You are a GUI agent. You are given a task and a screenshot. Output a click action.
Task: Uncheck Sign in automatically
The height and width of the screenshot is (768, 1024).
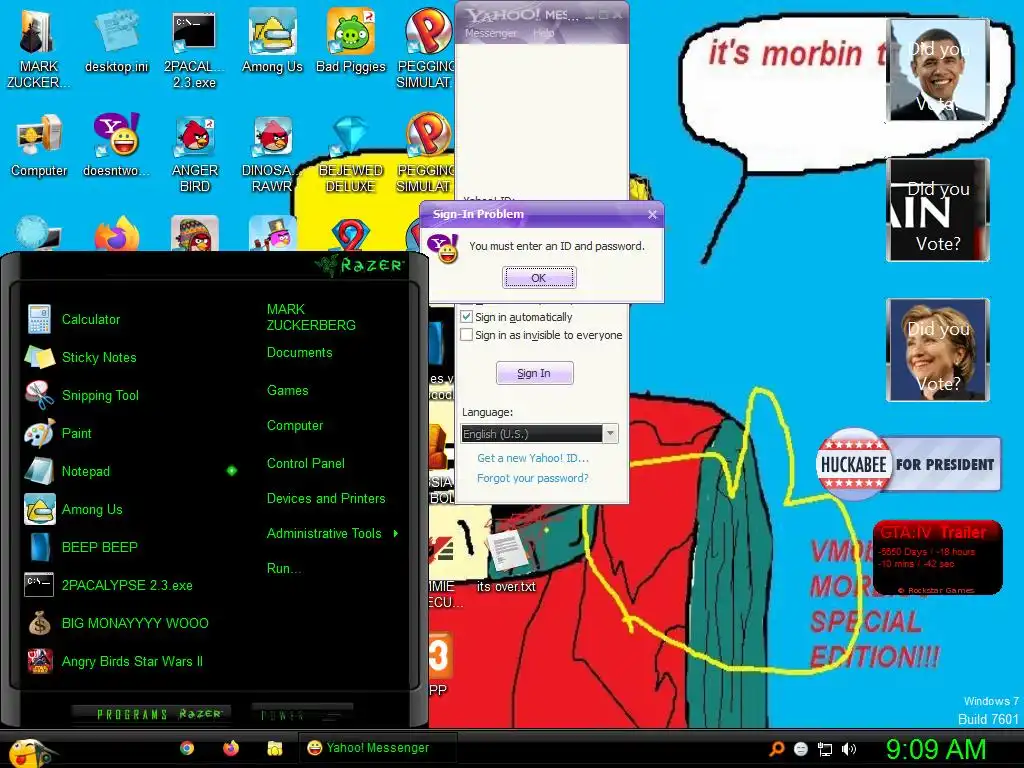coord(466,317)
